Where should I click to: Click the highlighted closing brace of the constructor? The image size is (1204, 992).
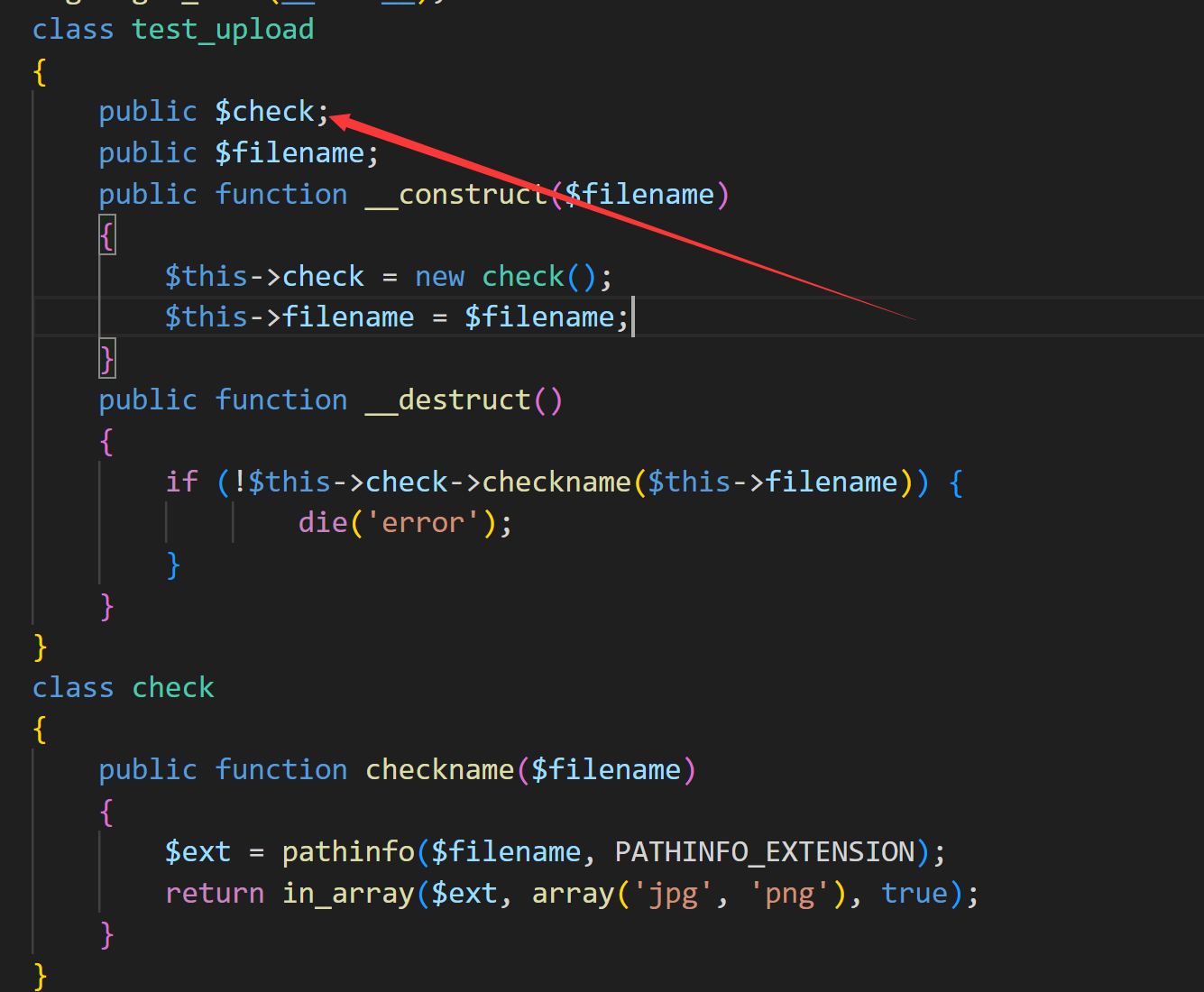107,359
